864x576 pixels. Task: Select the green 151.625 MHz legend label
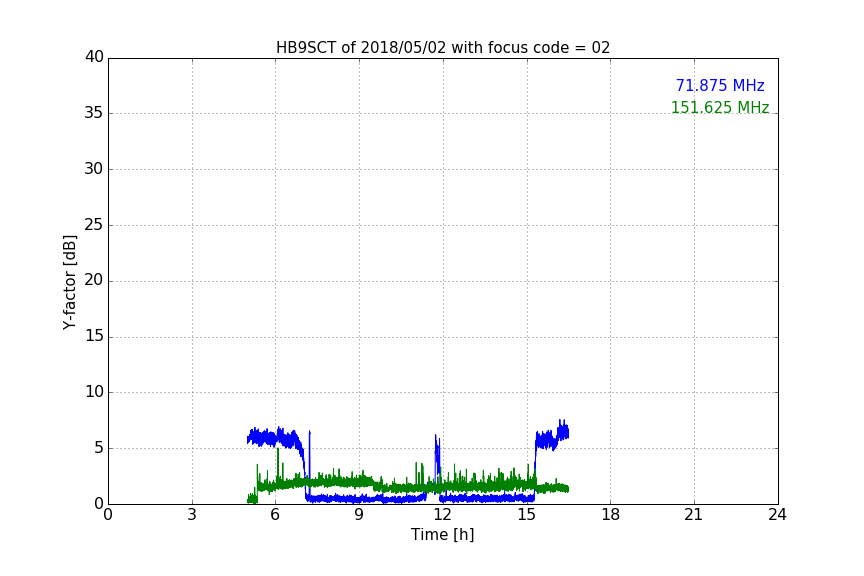(x=720, y=107)
